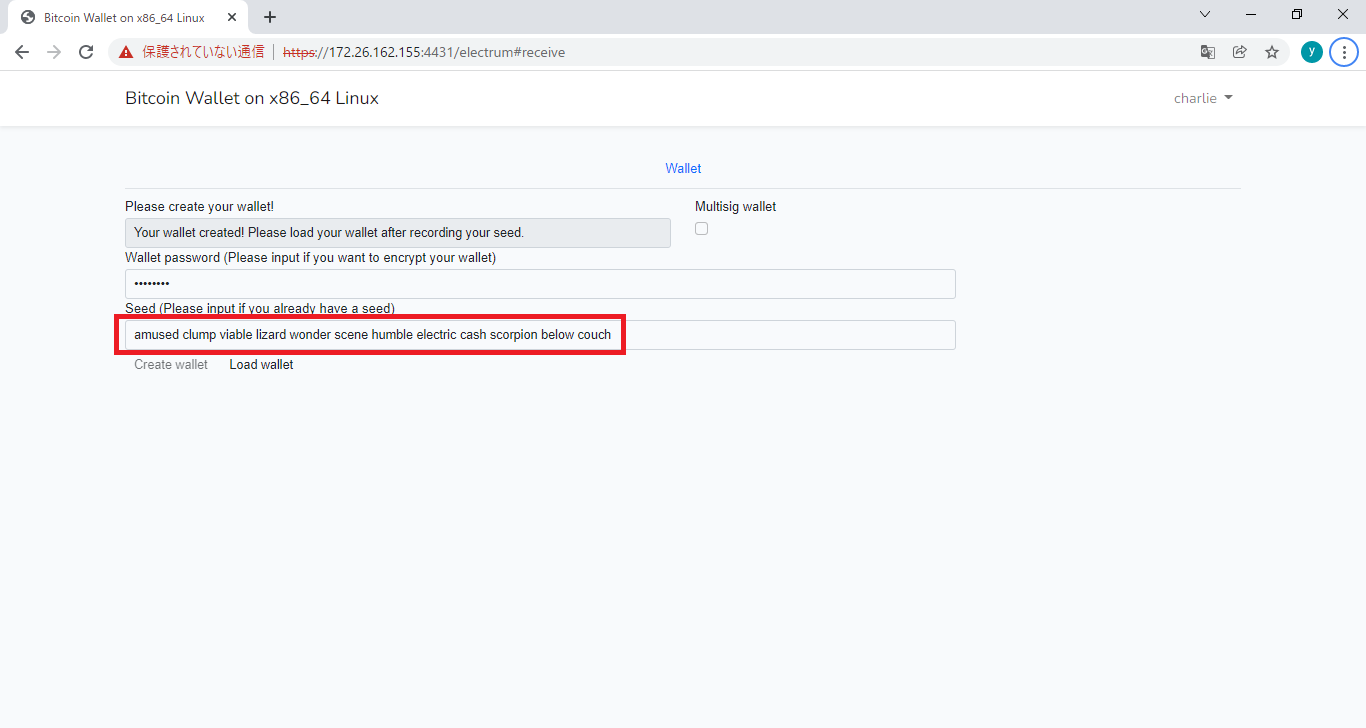This screenshot has width=1366, height=728.
Task: Expand the charlie user menu arrow
Action: coord(1229,97)
